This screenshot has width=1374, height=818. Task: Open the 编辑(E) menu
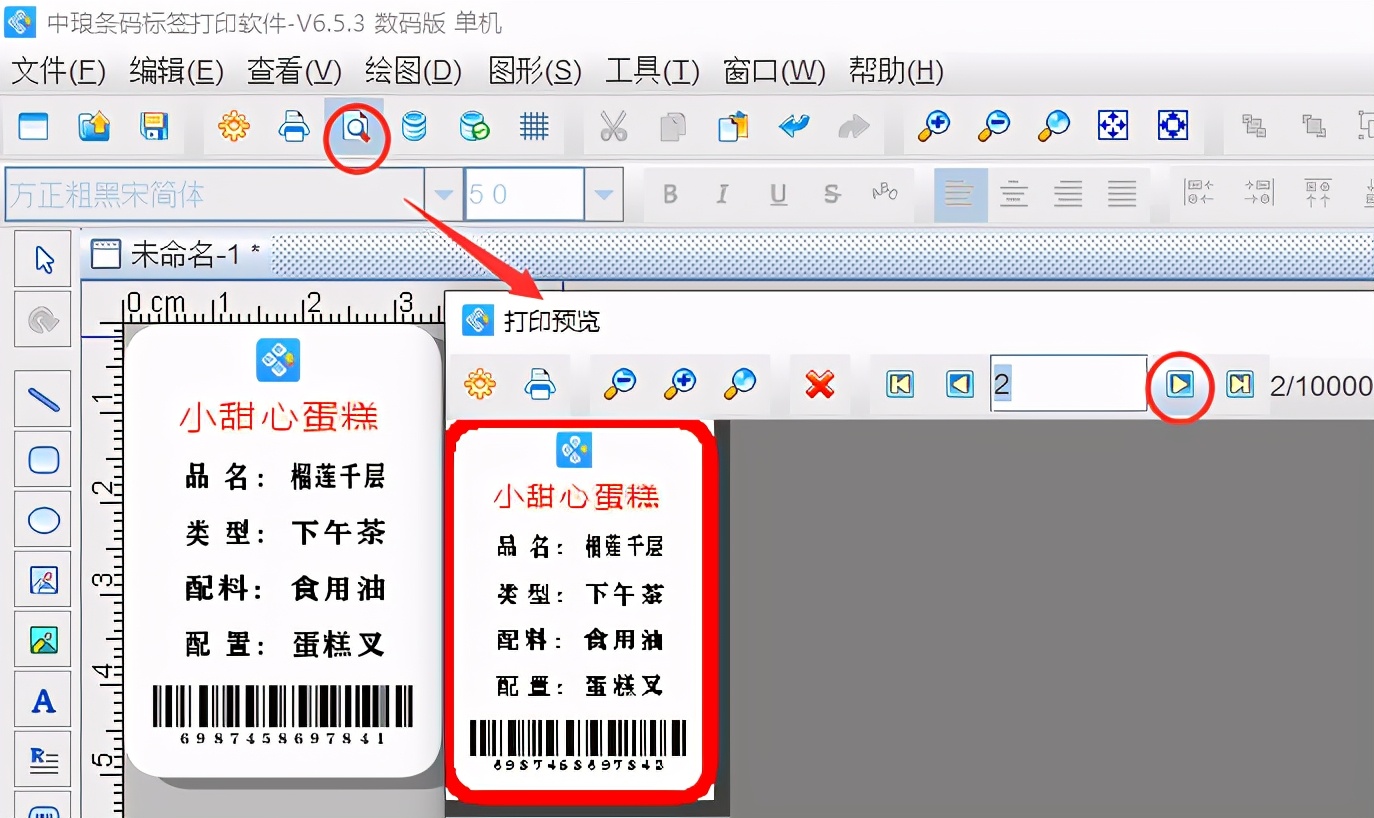click(177, 71)
